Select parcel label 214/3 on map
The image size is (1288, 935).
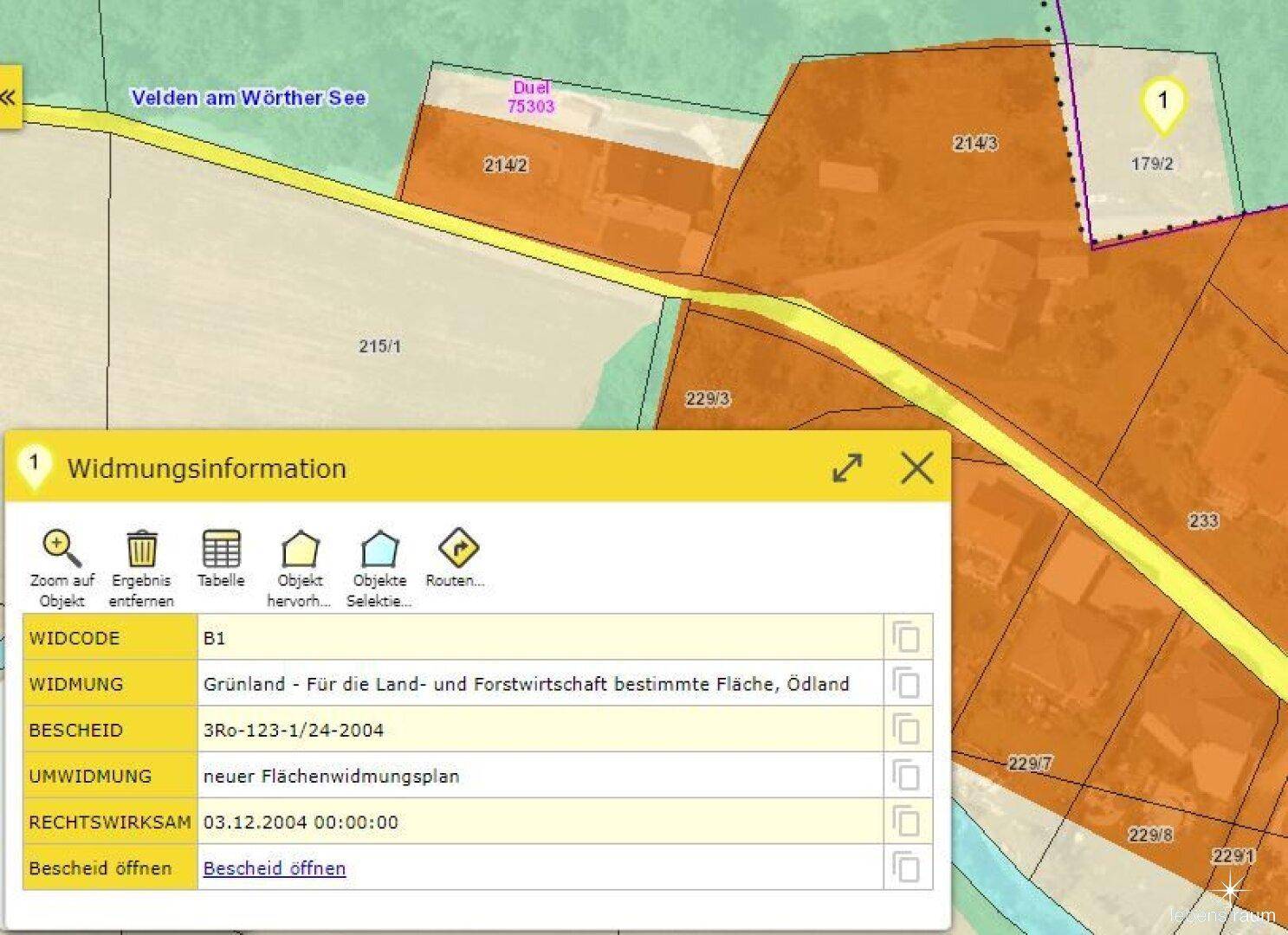[x=975, y=144]
